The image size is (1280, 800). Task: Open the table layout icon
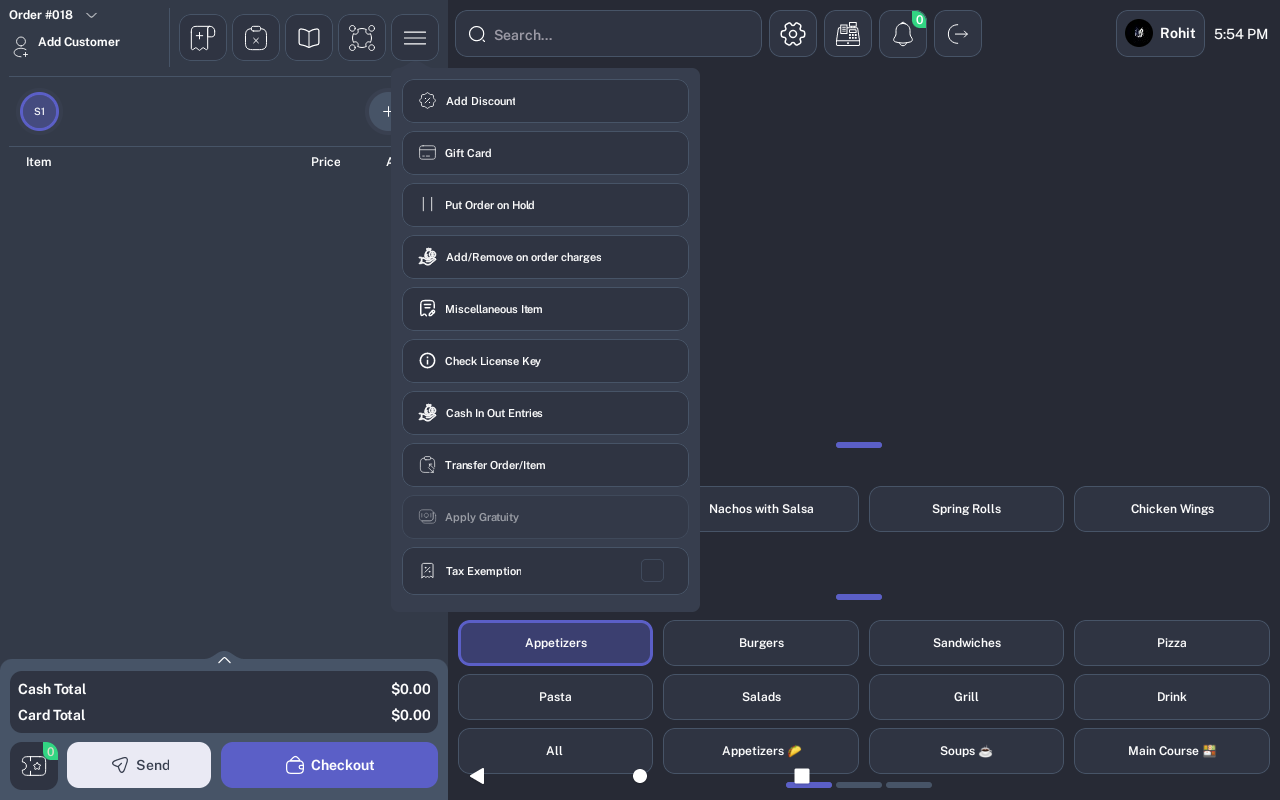(362, 38)
